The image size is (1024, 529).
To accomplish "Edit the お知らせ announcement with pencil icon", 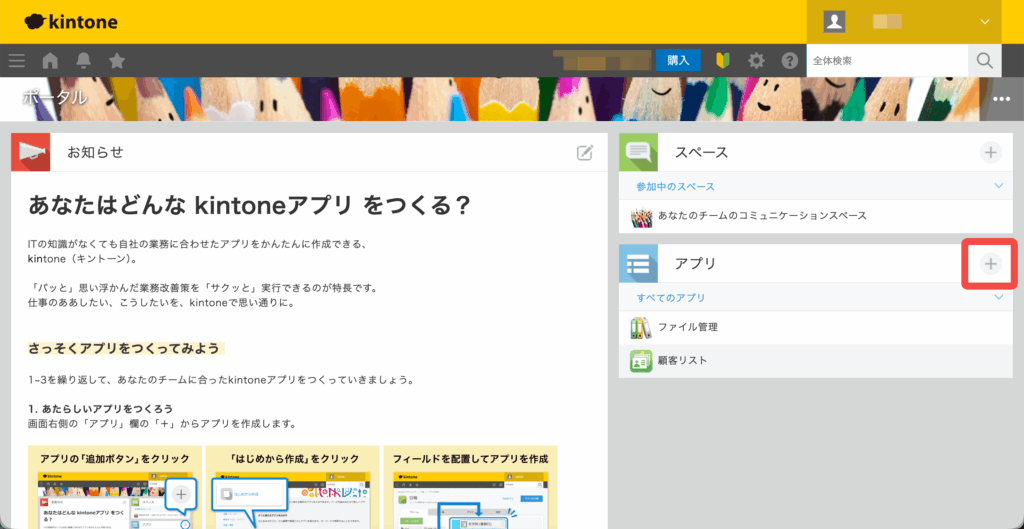I will [x=585, y=152].
